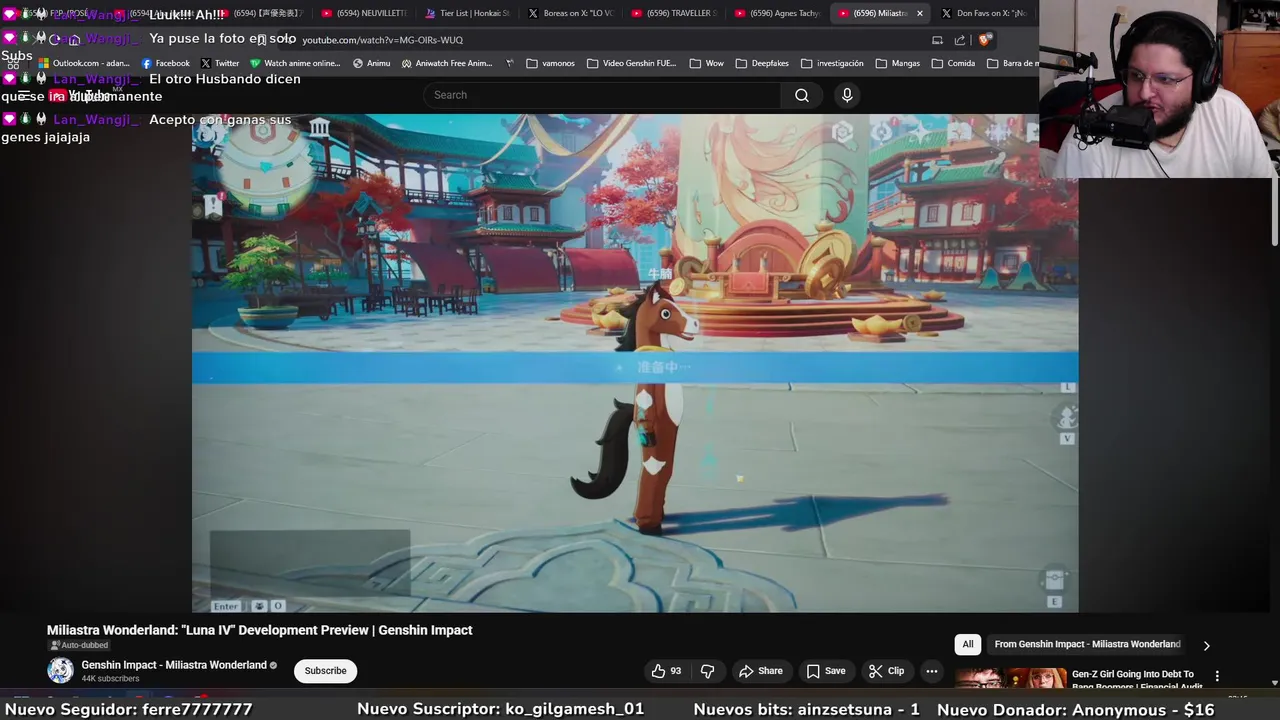Switch to the Don Favs on X tab
The height and width of the screenshot is (720, 1280).
[983, 13]
